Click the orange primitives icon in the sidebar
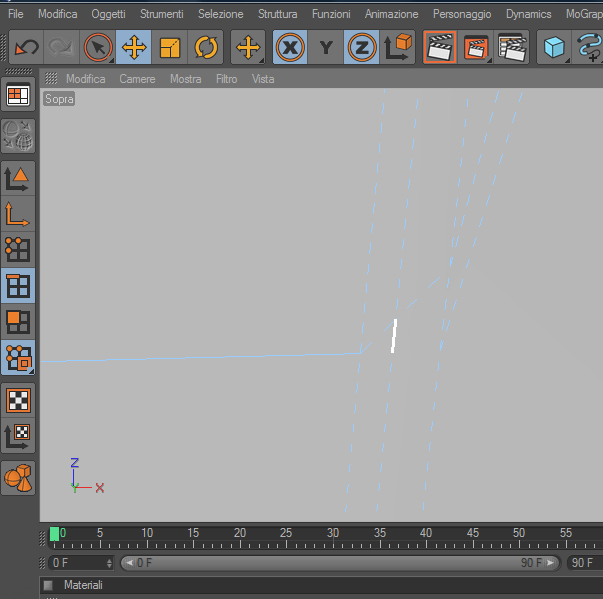Screen dimensions: 603x599 click(18, 478)
